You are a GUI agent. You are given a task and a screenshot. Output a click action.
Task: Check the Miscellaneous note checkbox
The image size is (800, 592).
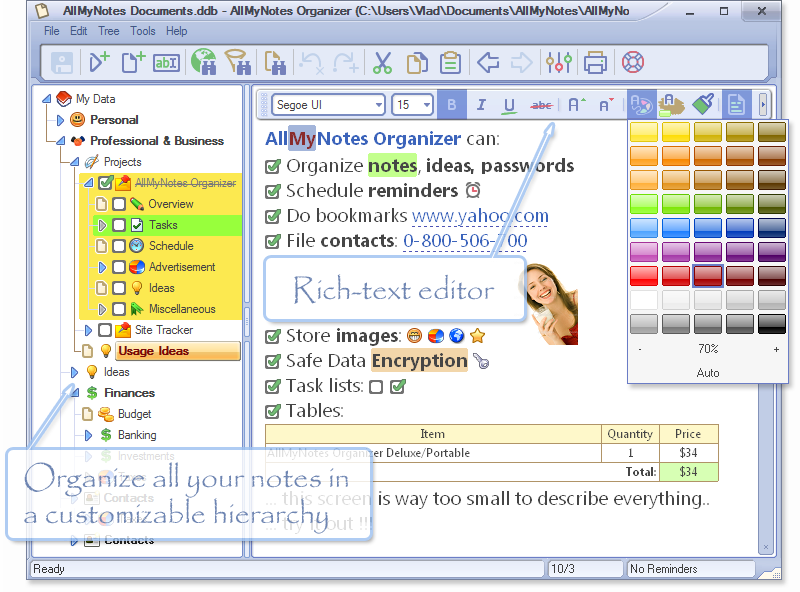click(119, 309)
